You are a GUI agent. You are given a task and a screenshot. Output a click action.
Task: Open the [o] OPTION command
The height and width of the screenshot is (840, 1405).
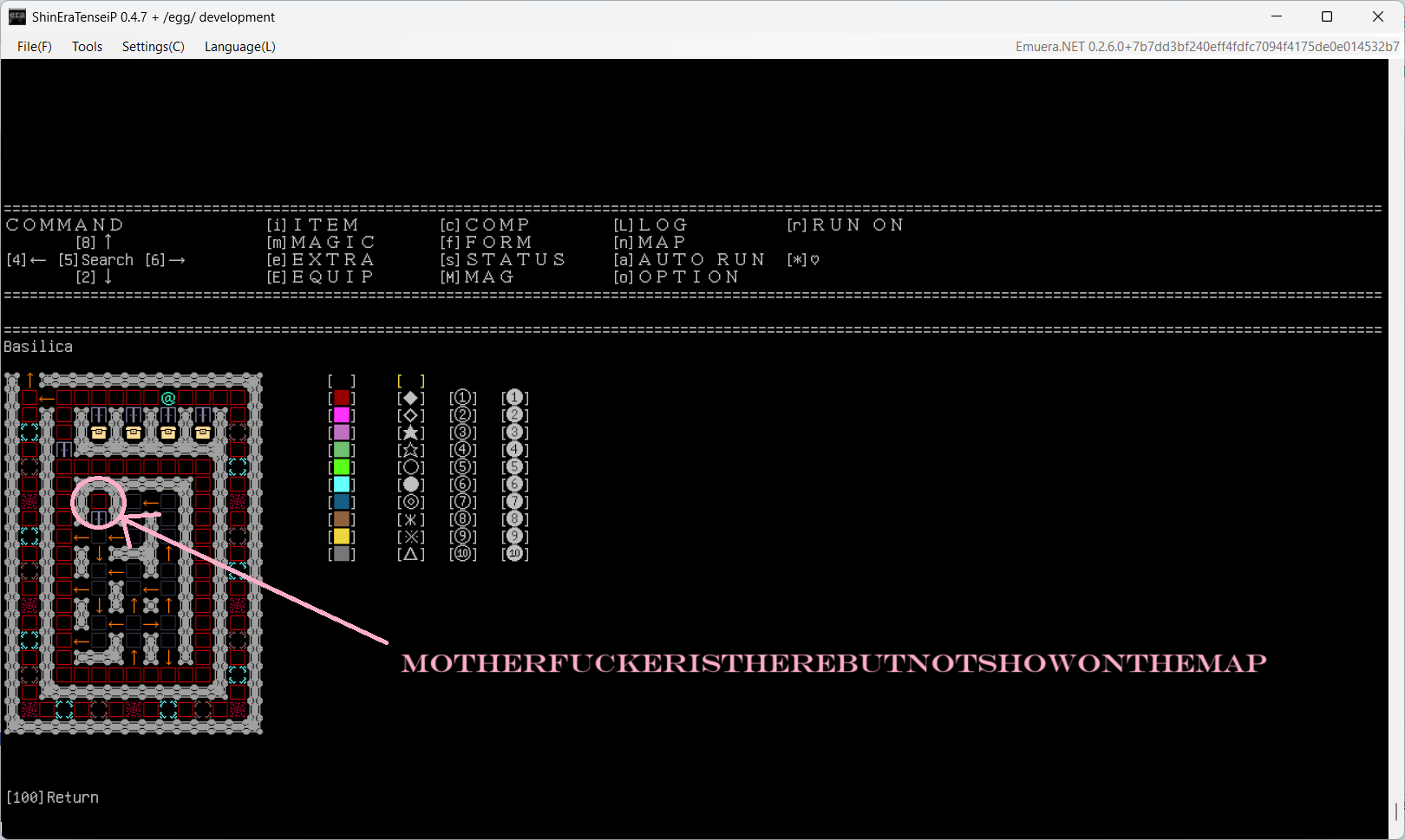[676, 277]
